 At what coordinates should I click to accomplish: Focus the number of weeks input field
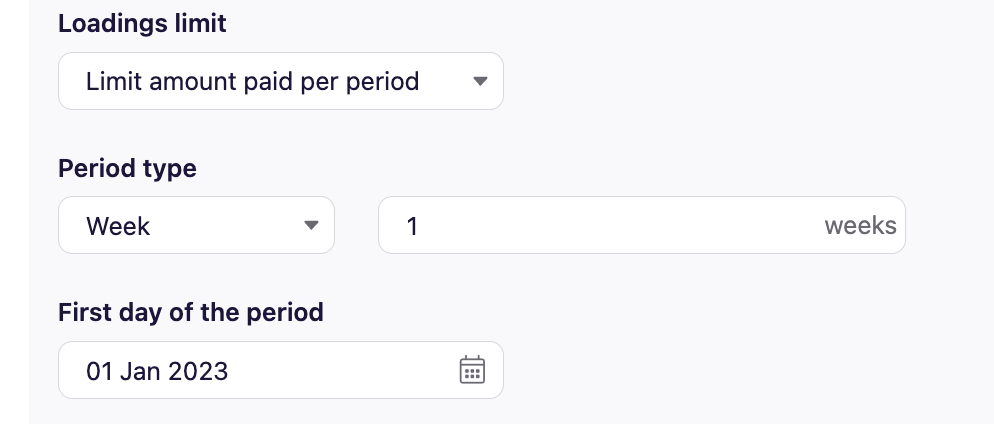[600, 226]
